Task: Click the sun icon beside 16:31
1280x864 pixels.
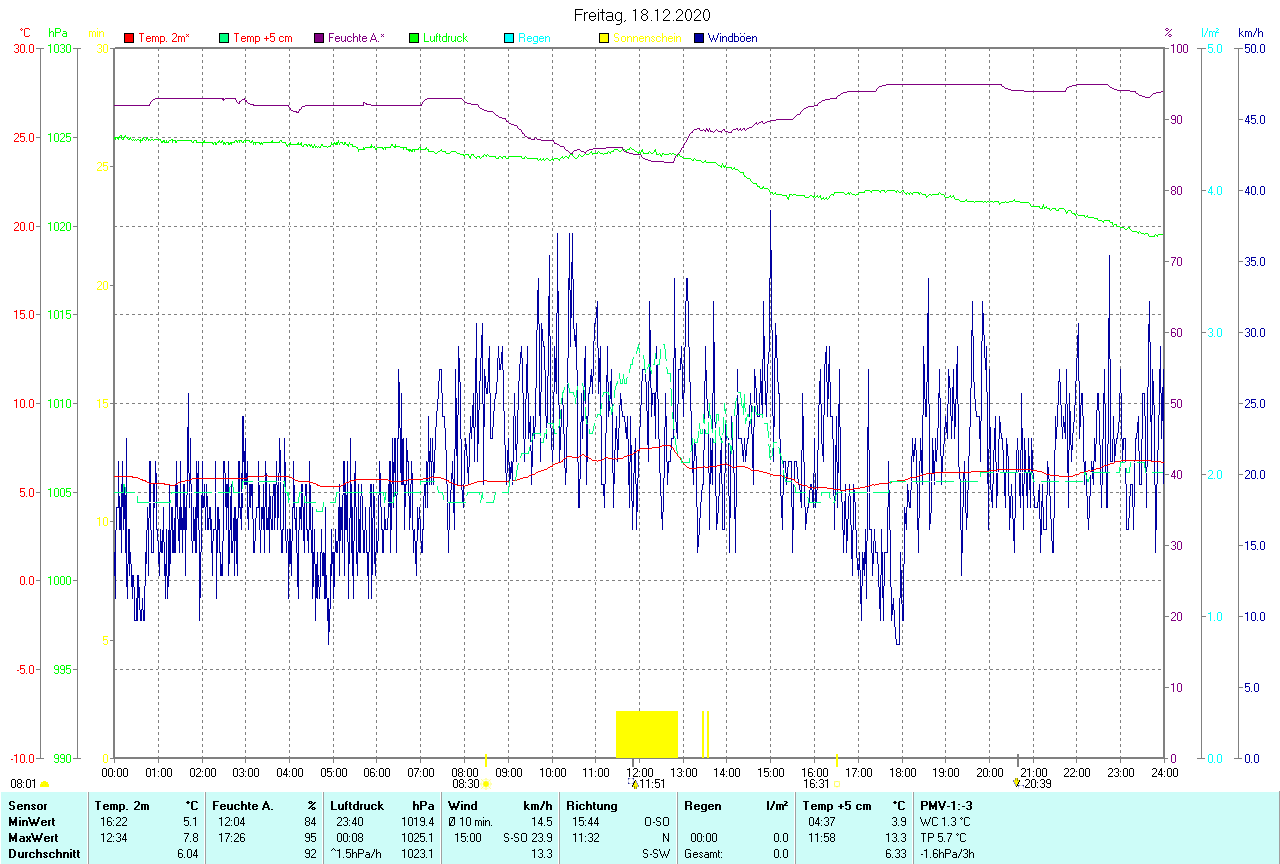Action: point(836,784)
